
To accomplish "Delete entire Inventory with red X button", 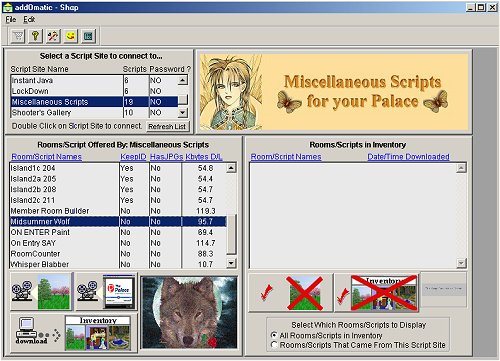I will point(377,293).
